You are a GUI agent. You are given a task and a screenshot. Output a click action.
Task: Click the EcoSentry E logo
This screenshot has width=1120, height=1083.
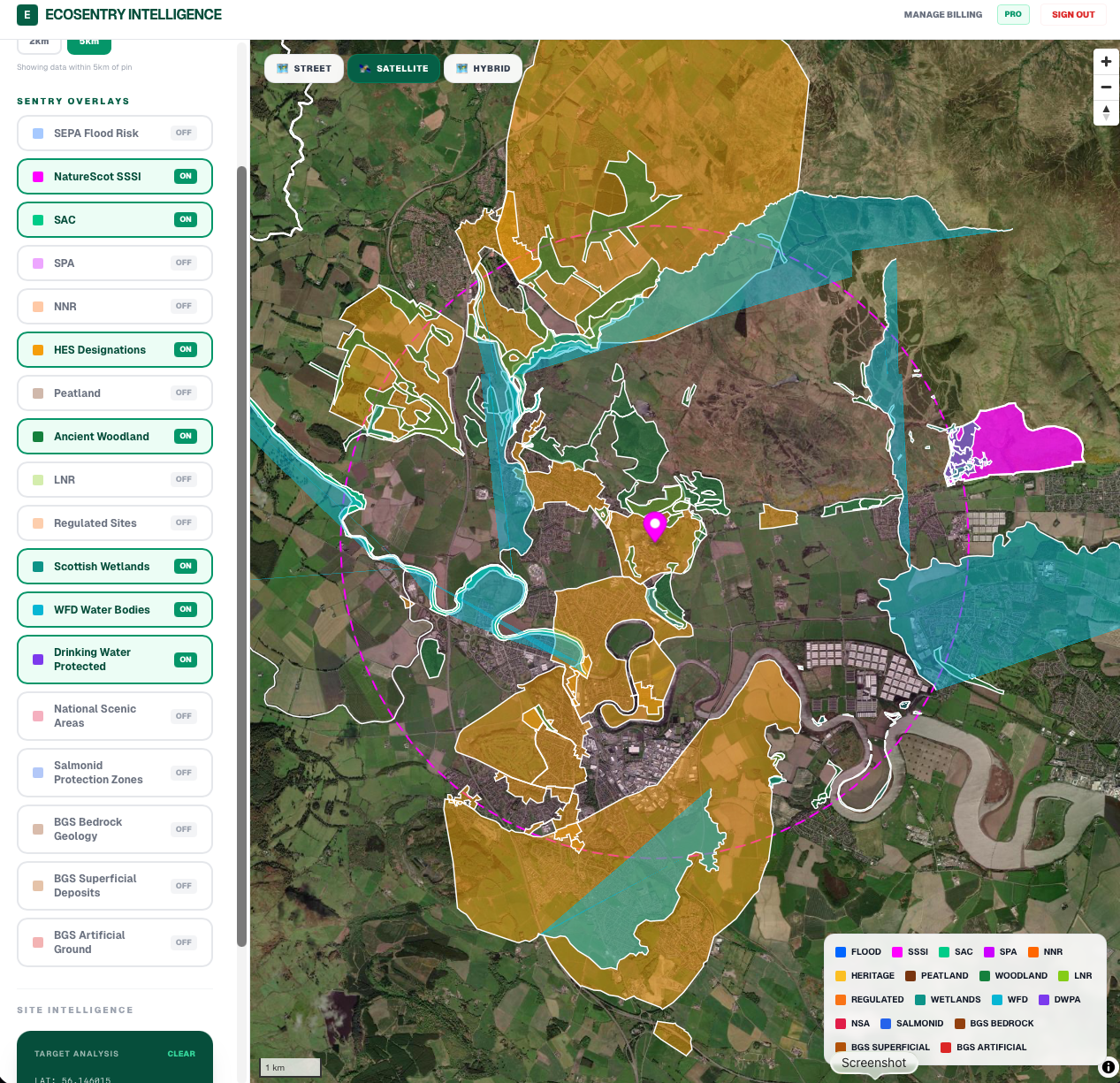[x=27, y=15]
